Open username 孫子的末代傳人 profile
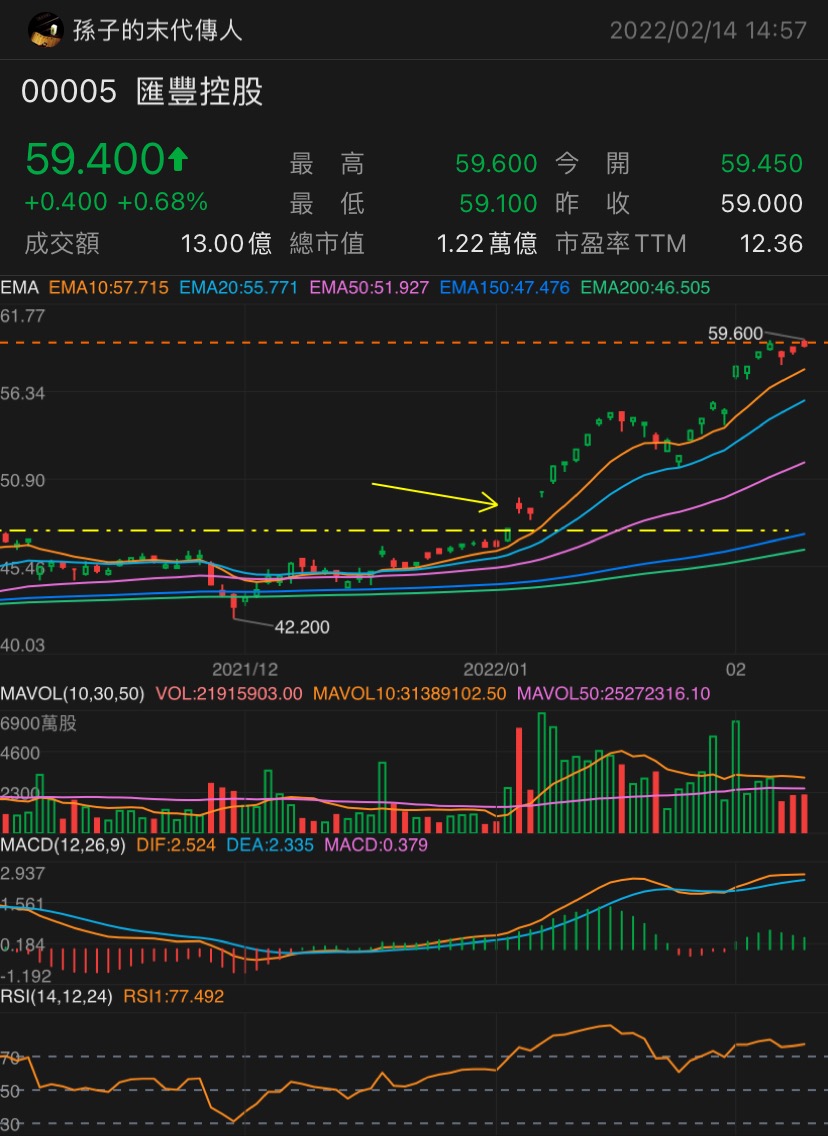 click(x=157, y=30)
